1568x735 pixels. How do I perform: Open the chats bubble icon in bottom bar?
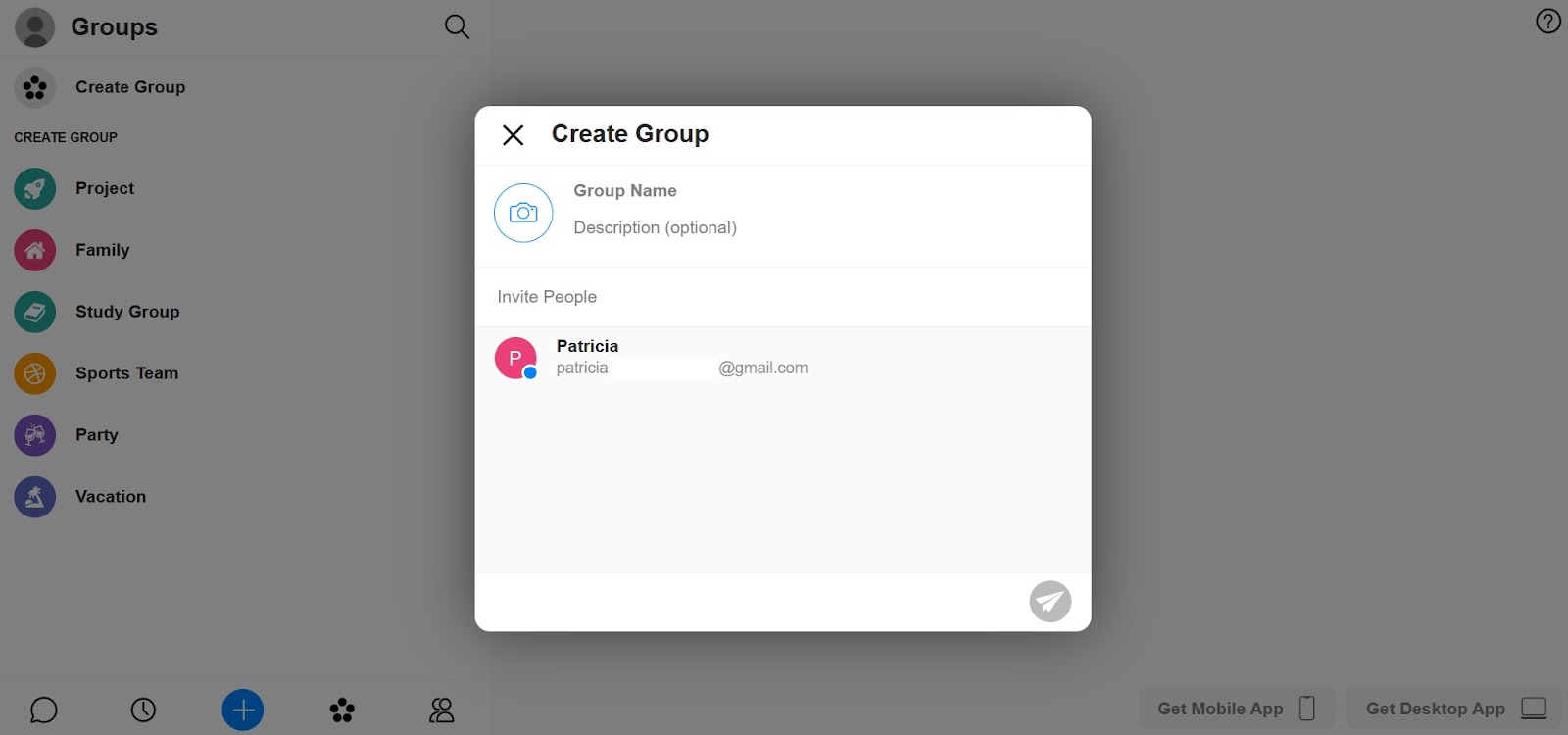coord(44,710)
